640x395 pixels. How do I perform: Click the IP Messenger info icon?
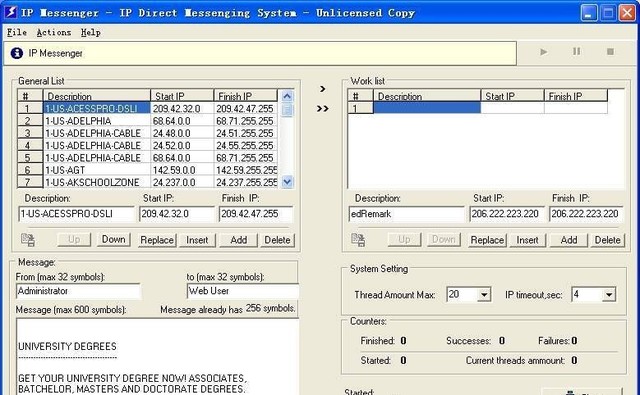[x=17, y=53]
